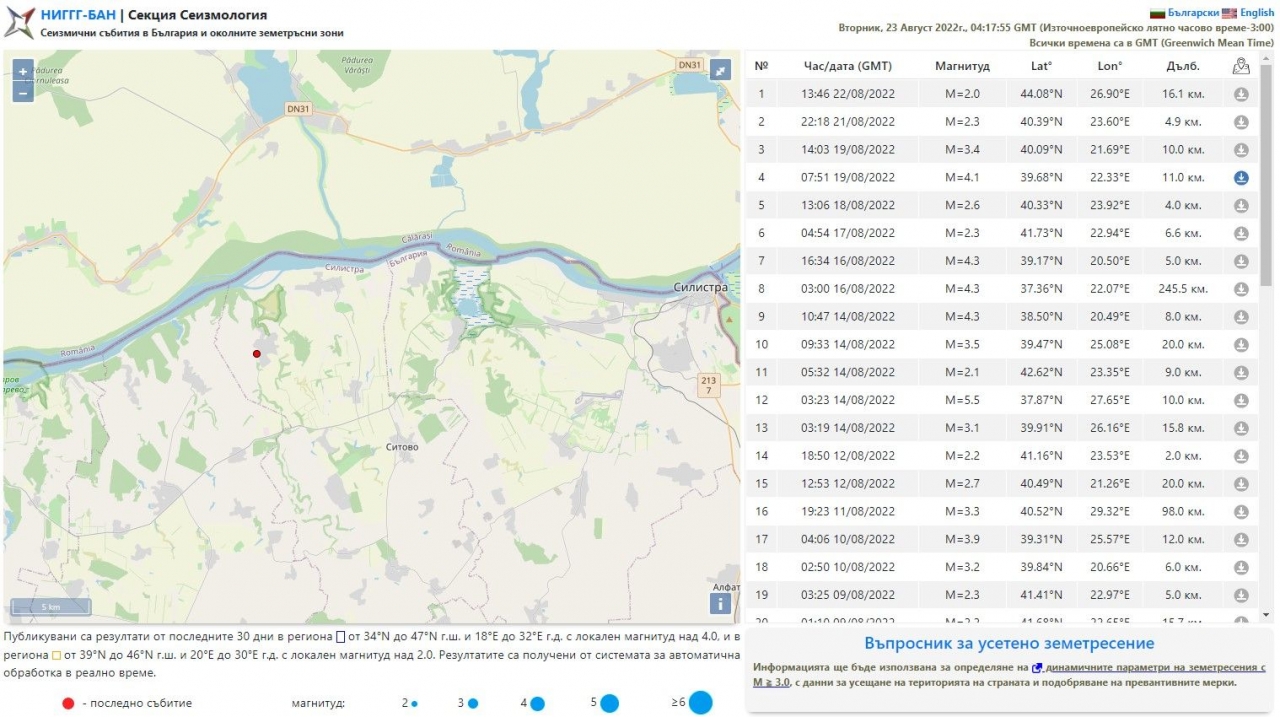Image resolution: width=1280 pixels, height=717 pixels.
Task: Click the Магнитуд column header
Action: [962, 66]
